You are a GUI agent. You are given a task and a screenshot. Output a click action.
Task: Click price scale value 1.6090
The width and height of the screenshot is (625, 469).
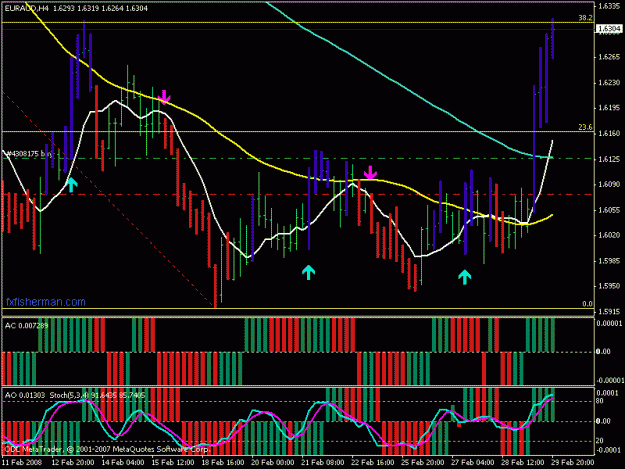pos(609,184)
